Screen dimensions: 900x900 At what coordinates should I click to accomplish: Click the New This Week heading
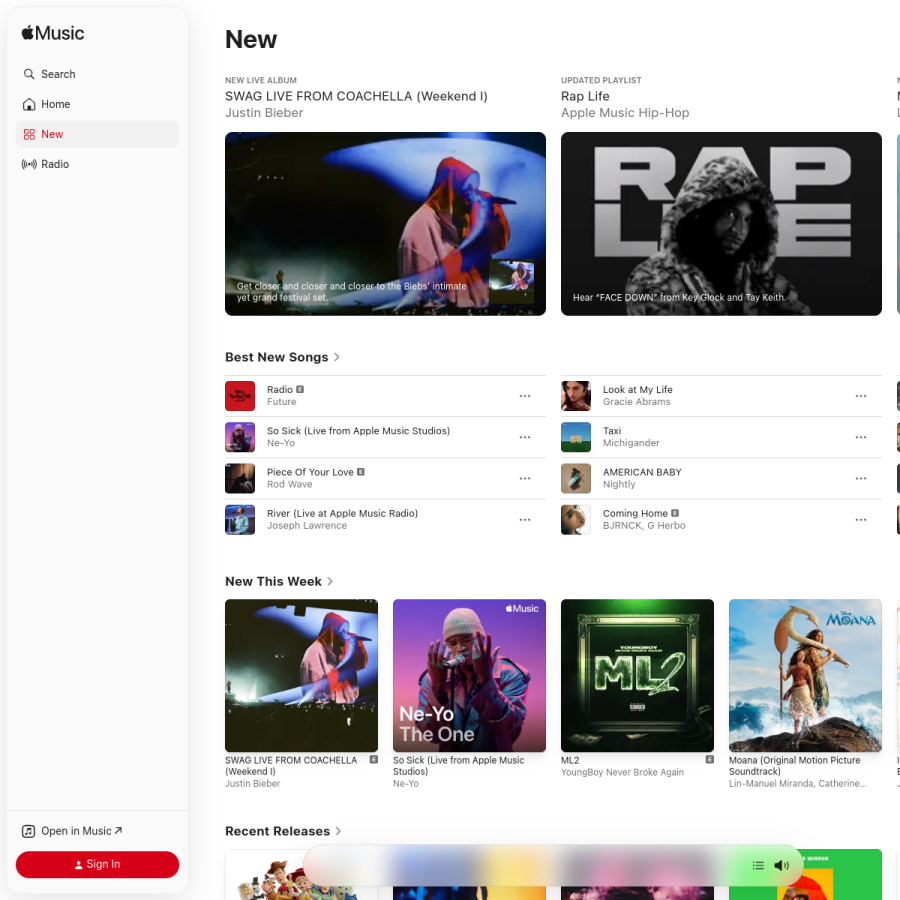click(x=273, y=581)
